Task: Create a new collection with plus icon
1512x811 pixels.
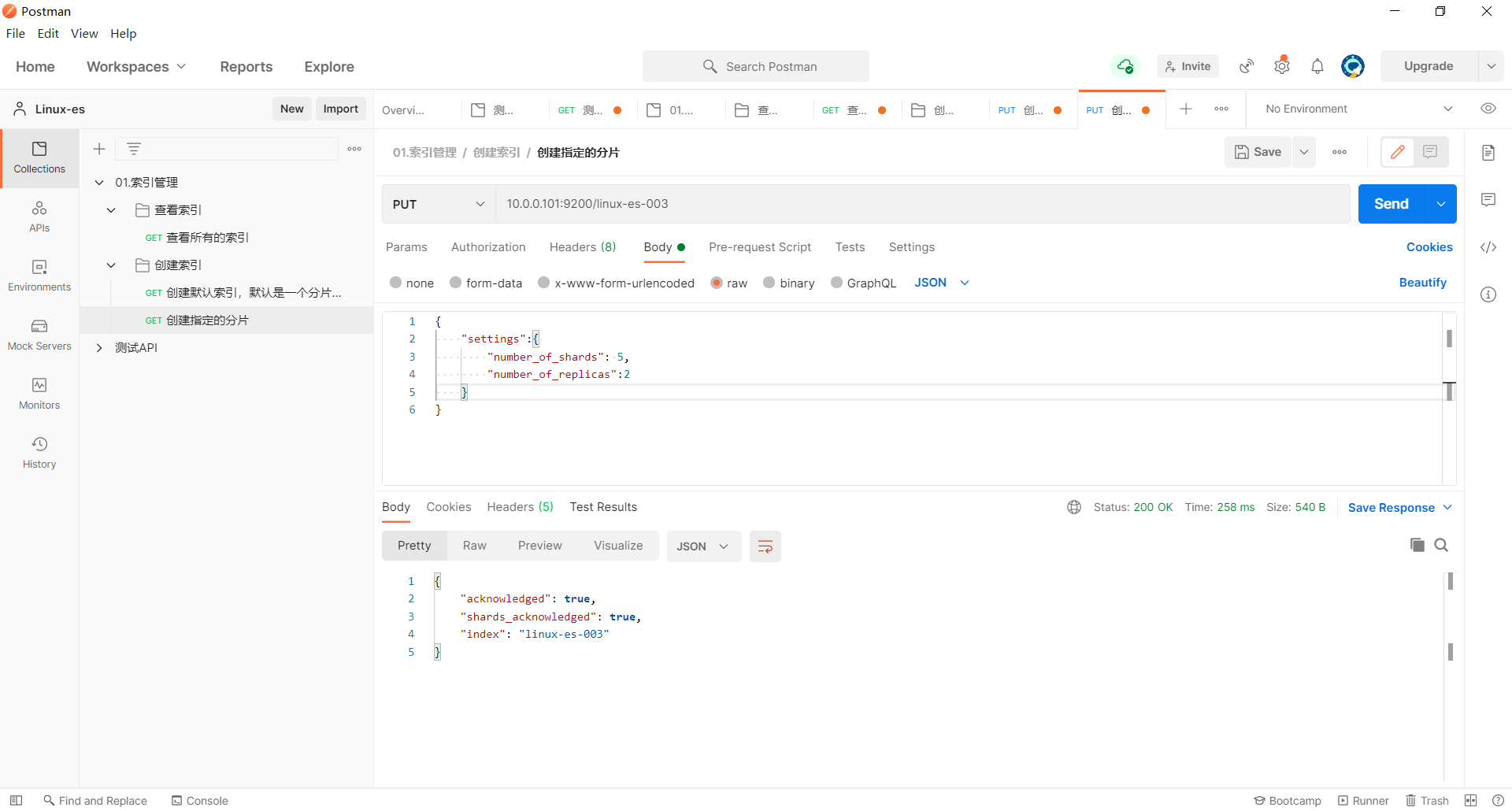Action: tap(99, 149)
